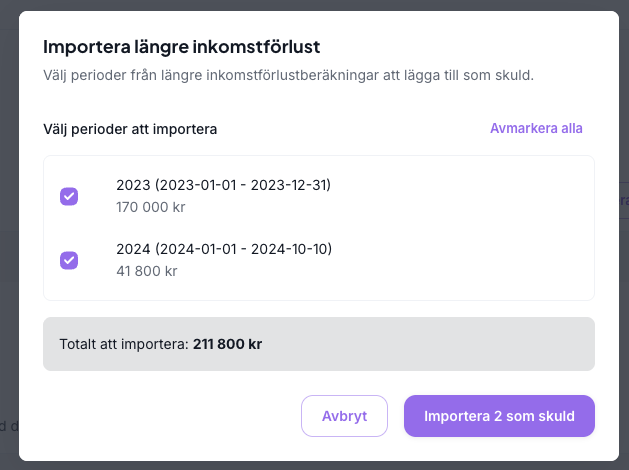Select the 2023 (2023-01-01 - 2023-12-31) label
629x470 pixels.
[223, 185]
